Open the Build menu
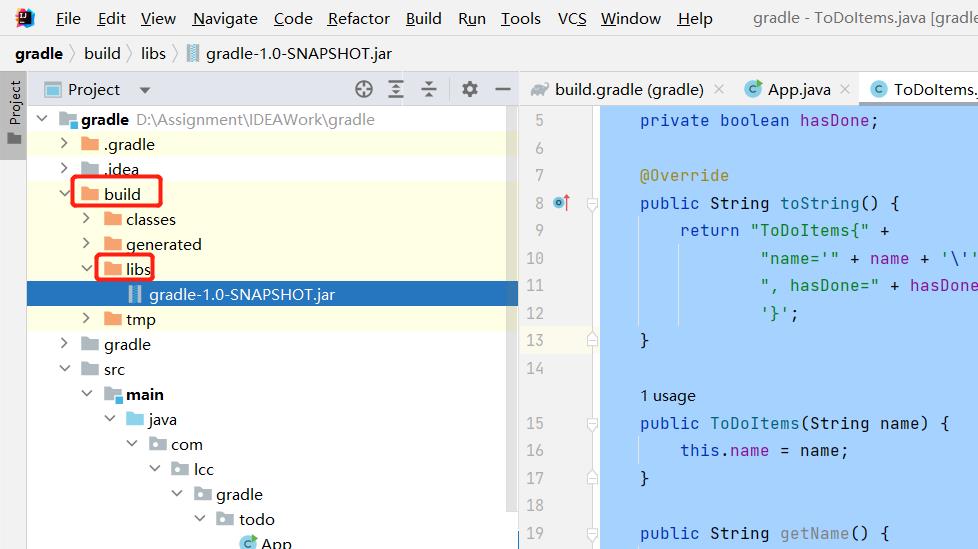This screenshot has height=549, width=978. pyautogui.click(x=424, y=19)
